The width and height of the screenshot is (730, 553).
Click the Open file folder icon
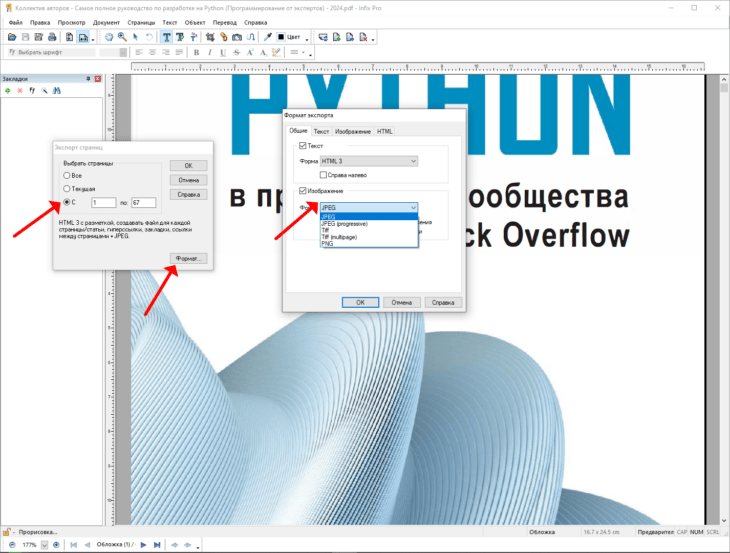click(12, 37)
